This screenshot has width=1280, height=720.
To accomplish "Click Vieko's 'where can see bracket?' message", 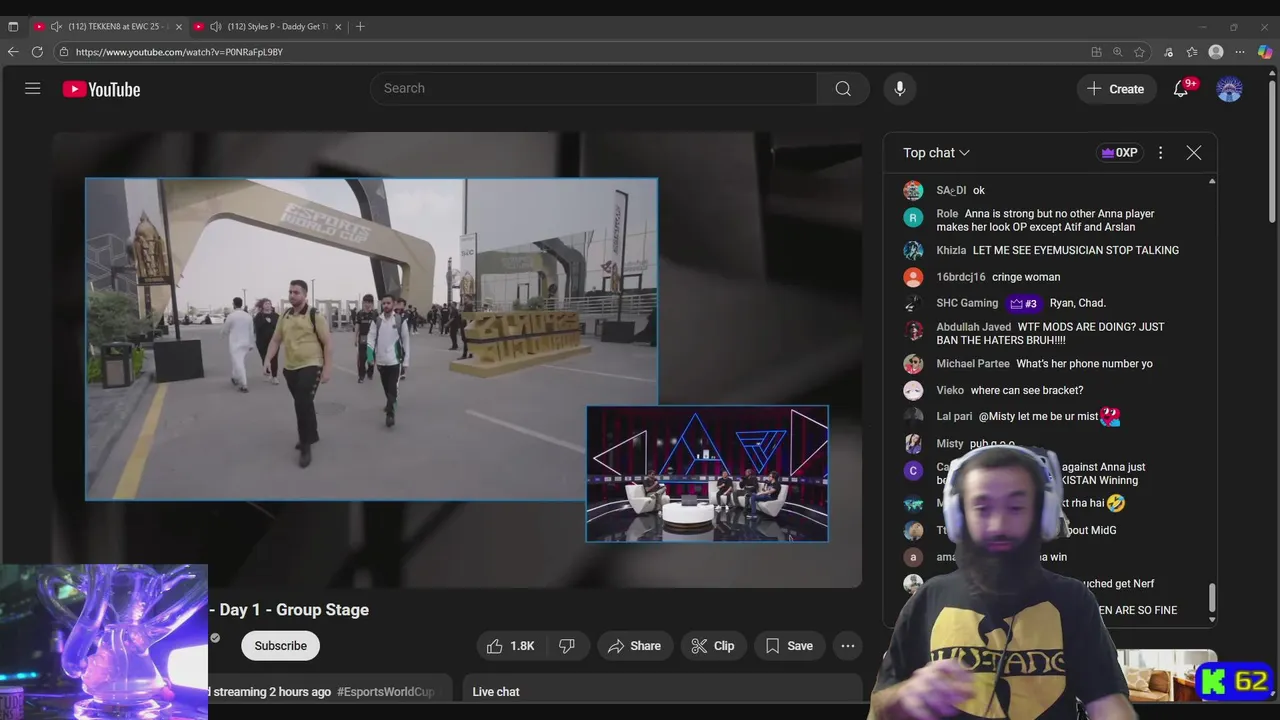I will (1027, 390).
